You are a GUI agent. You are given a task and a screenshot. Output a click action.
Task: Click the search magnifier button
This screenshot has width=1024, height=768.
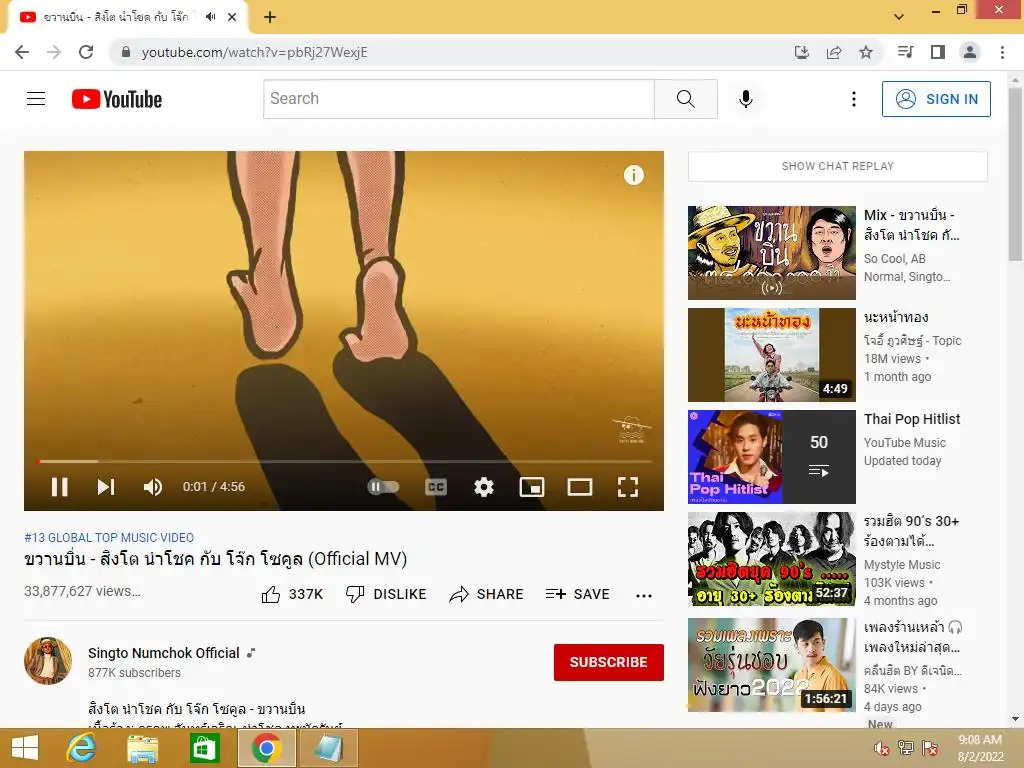click(686, 99)
